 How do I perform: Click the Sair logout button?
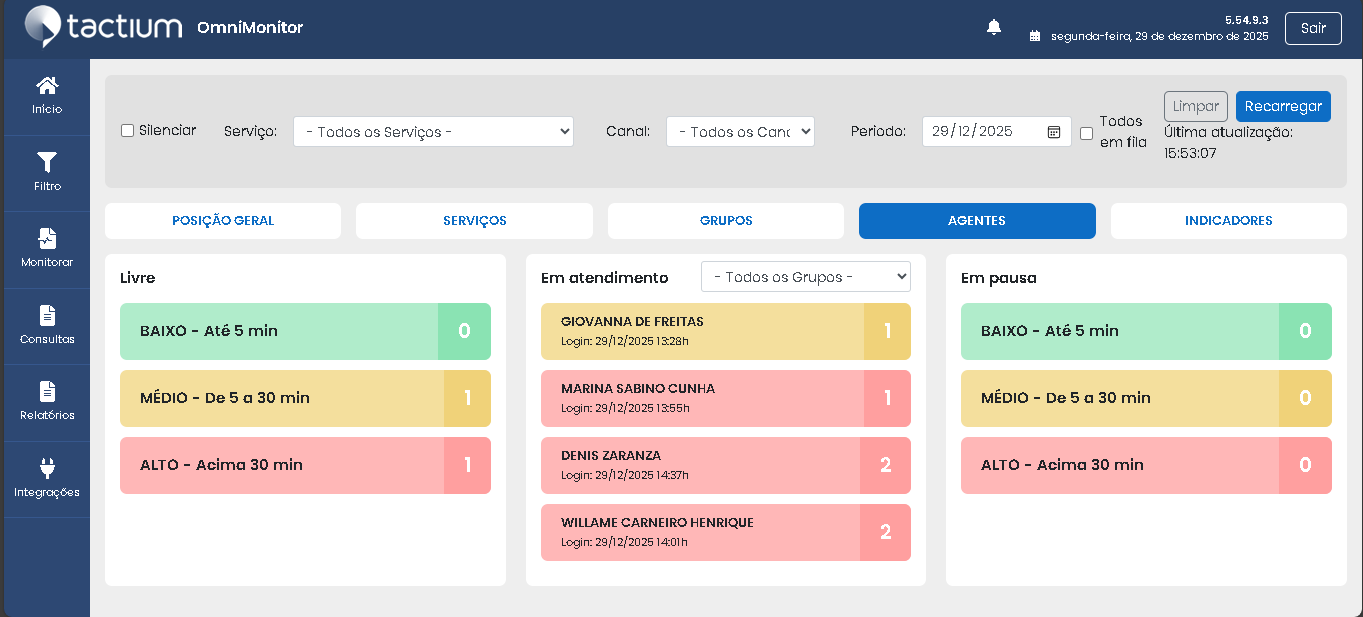click(1313, 28)
